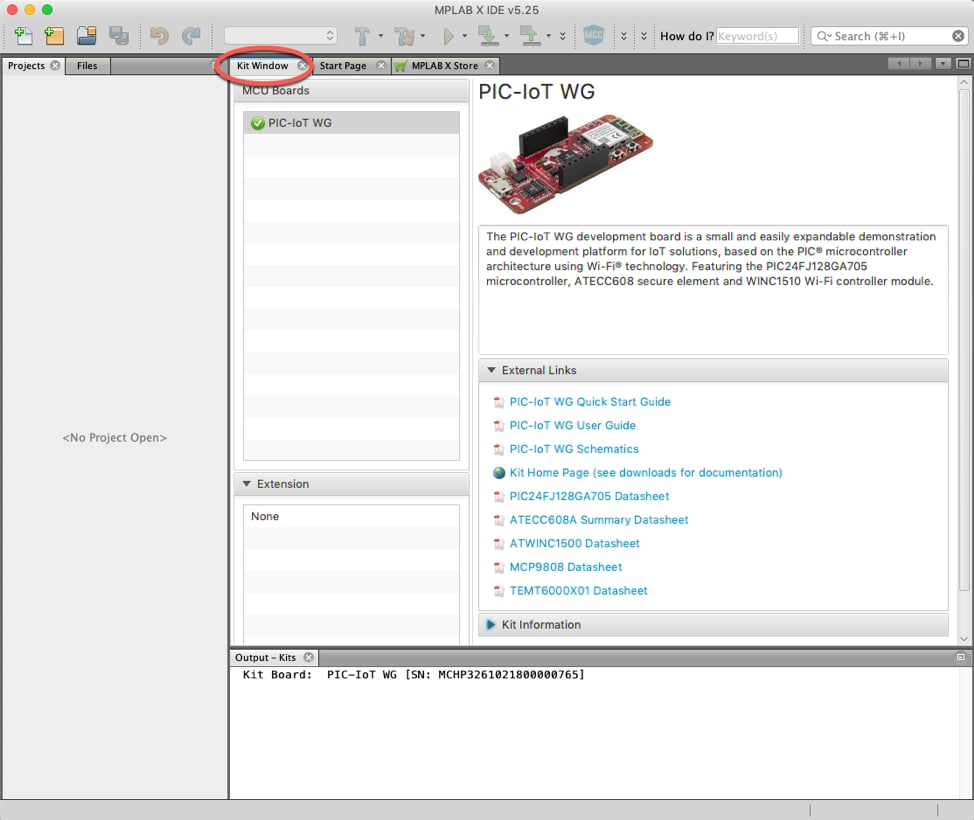Redo the last action
The height and width of the screenshot is (820, 974).
click(x=192, y=35)
